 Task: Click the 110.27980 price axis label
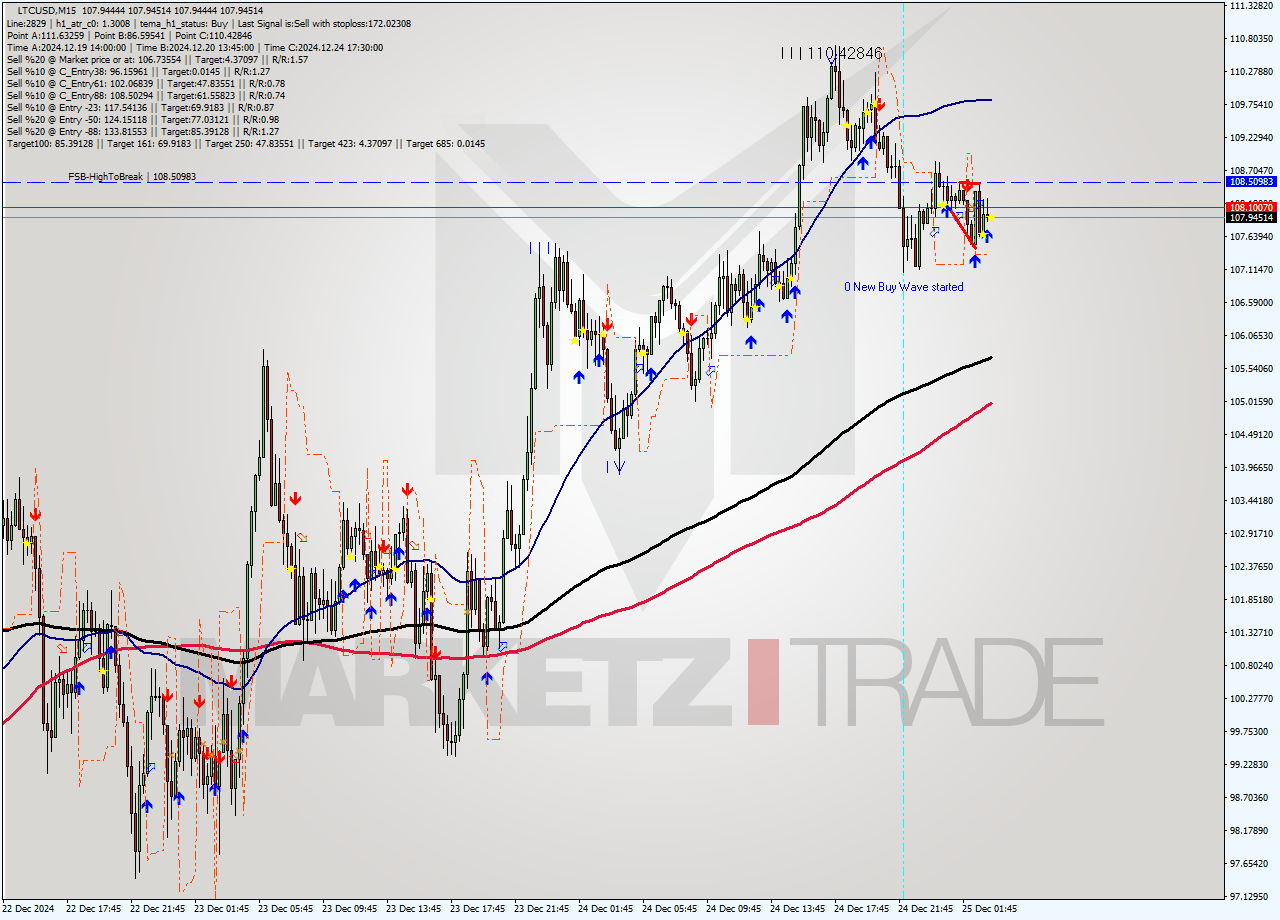pos(1251,71)
